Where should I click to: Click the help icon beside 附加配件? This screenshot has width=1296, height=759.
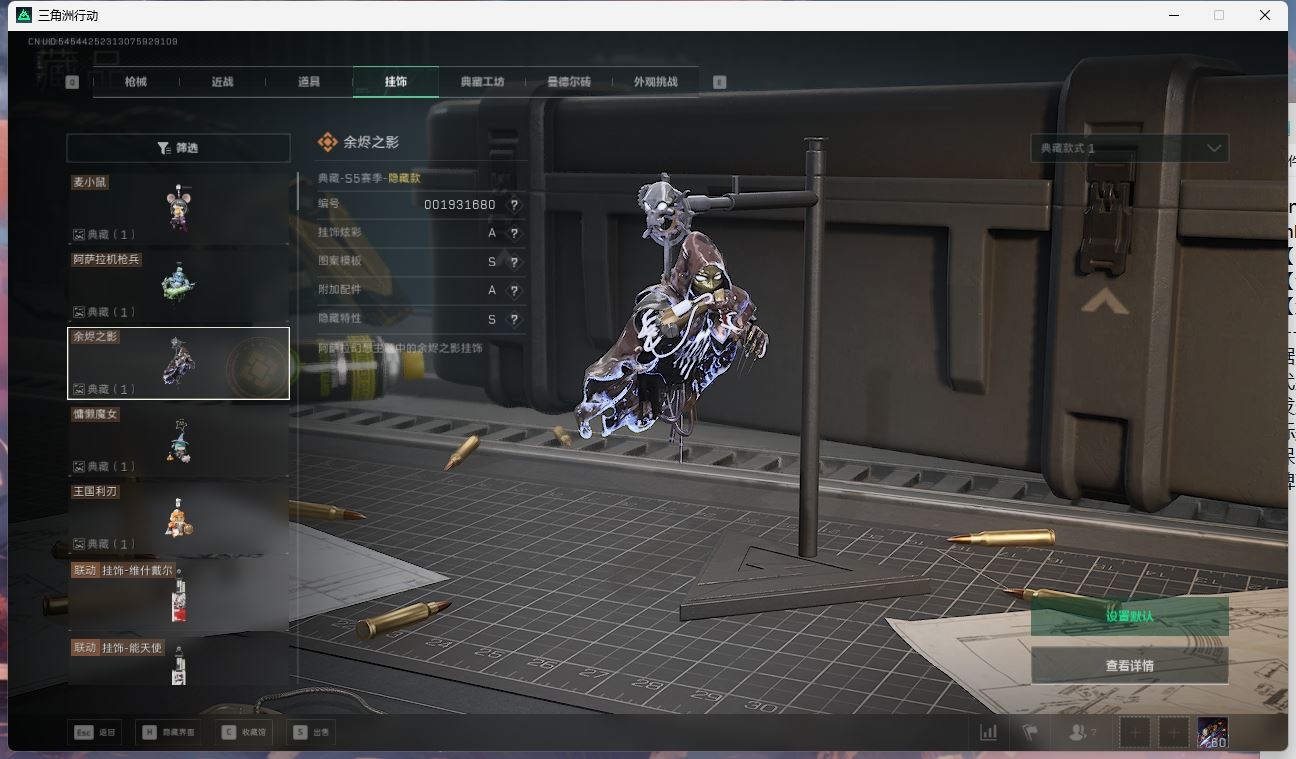pyautogui.click(x=514, y=290)
